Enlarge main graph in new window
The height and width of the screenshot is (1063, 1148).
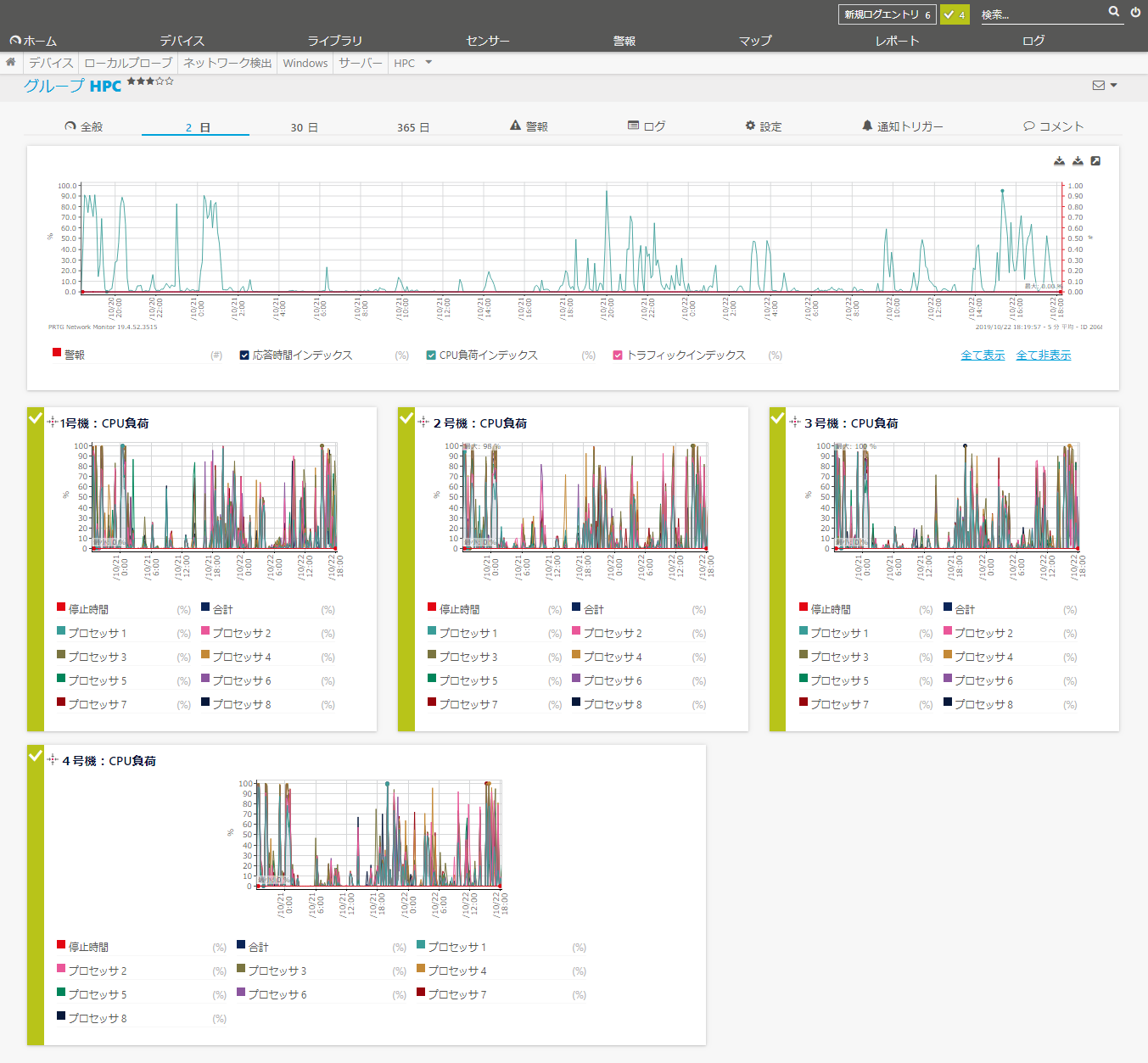click(x=1095, y=161)
